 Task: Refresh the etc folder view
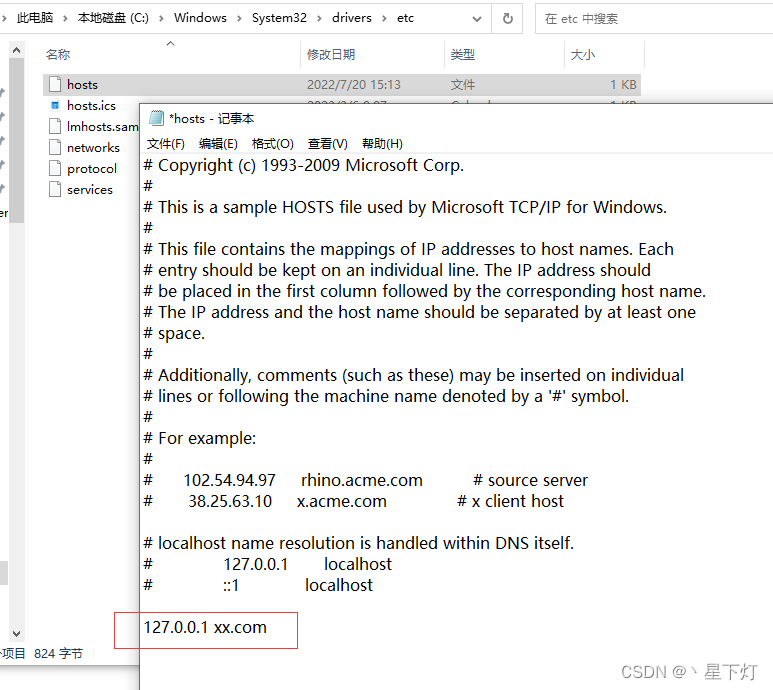[507, 19]
